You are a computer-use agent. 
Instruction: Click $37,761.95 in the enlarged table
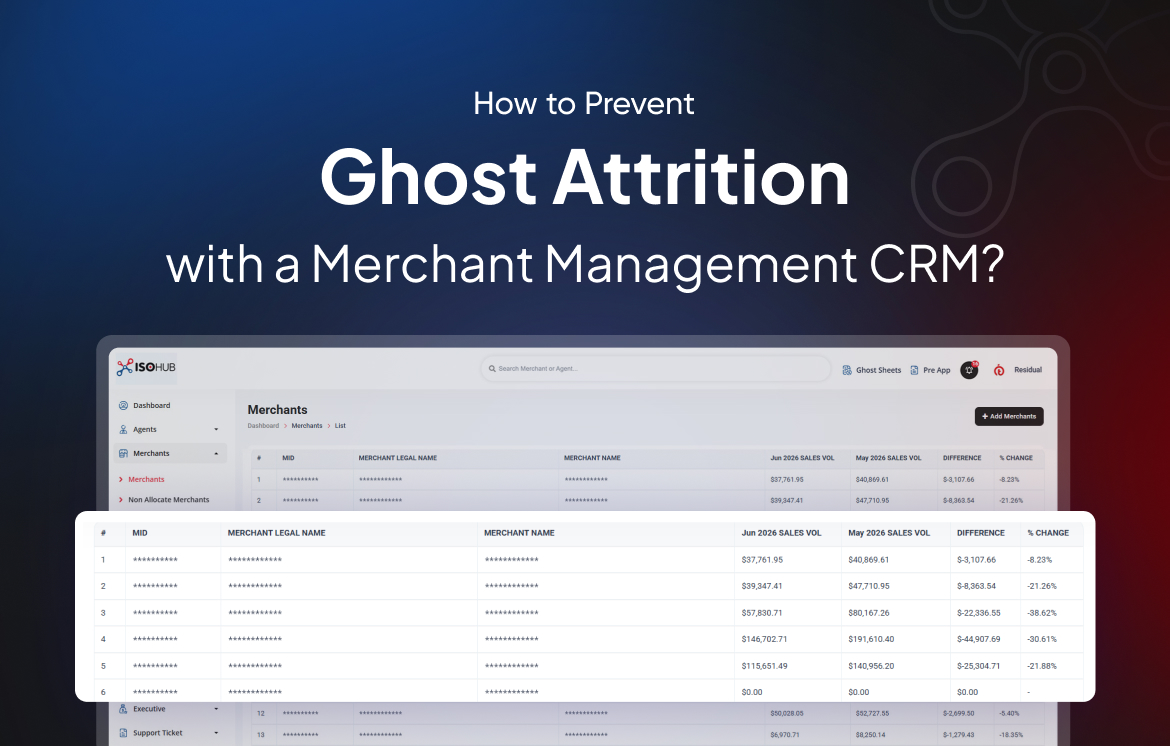coord(762,560)
